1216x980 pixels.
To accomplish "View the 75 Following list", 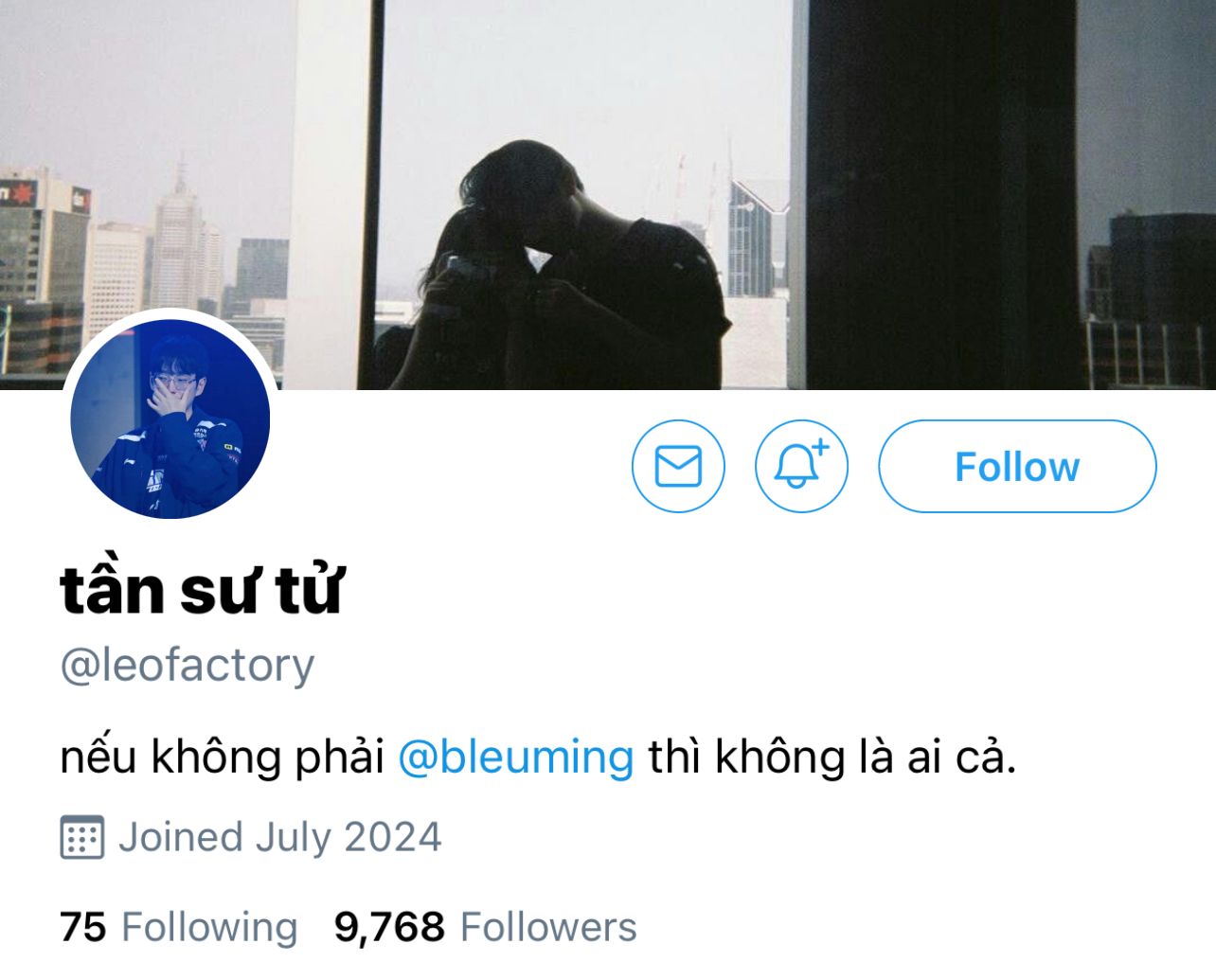I will pyautogui.click(x=179, y=927).
